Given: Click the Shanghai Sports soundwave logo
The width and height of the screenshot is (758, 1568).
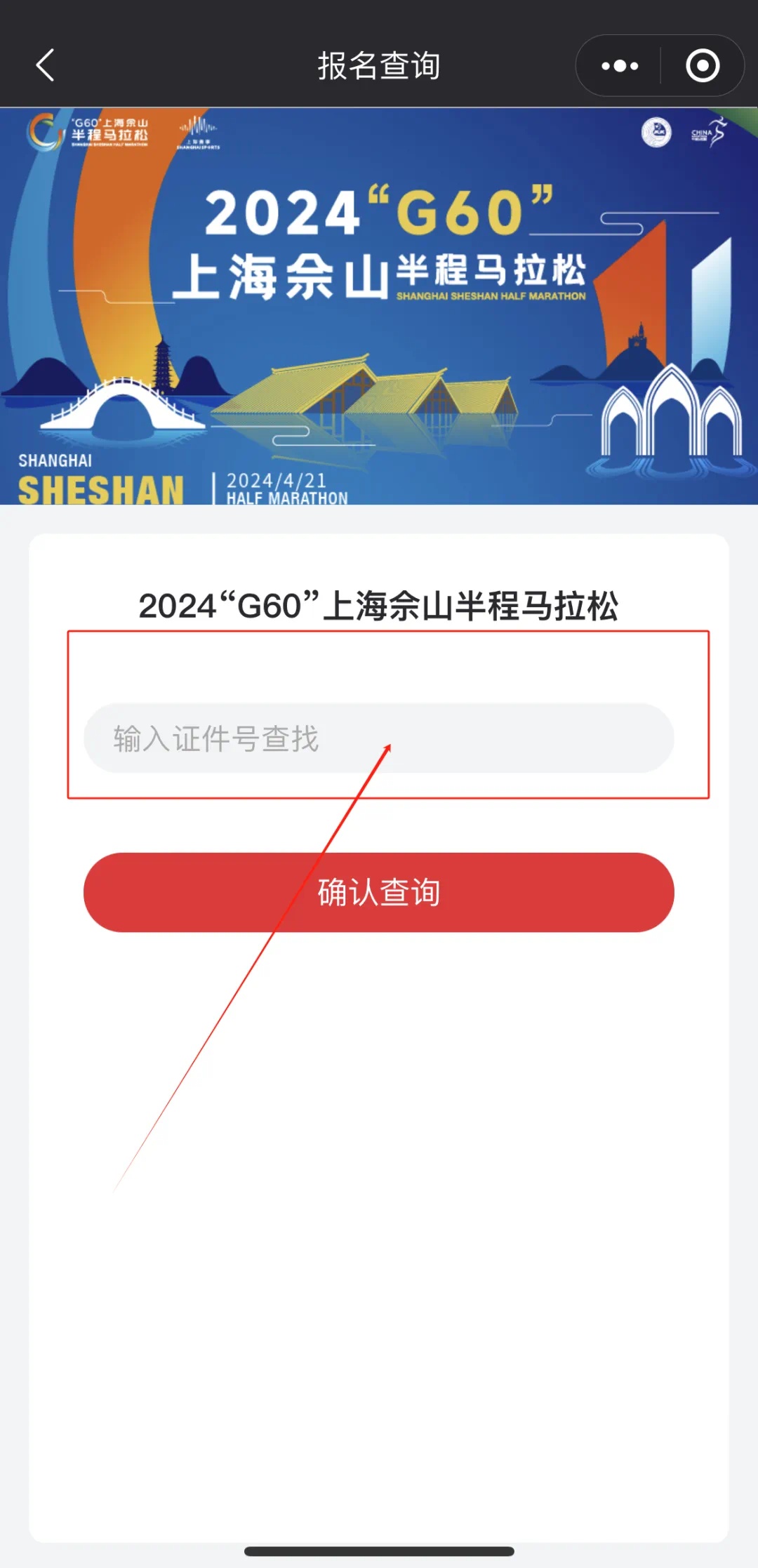Looking at the screenshot, I should tap(198, 132).
